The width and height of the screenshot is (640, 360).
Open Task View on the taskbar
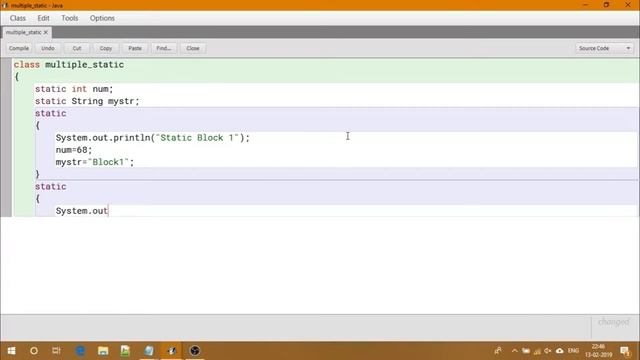click(x=56, y=351)
